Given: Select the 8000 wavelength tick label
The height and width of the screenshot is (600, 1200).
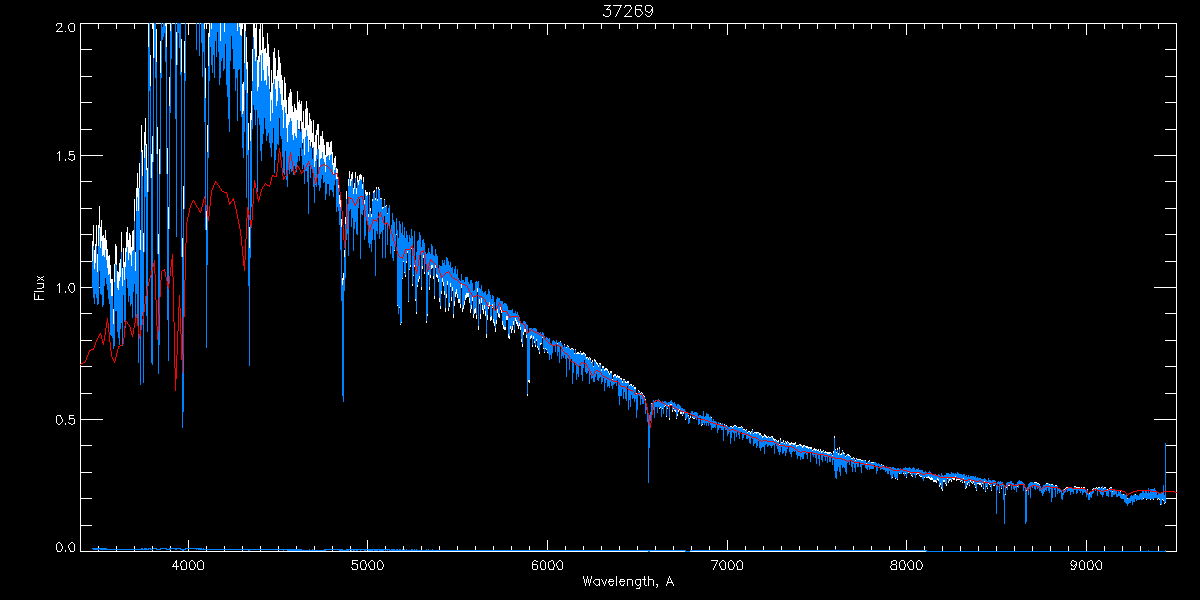Looking at the screenshot, I should click(x=907, y=564).
